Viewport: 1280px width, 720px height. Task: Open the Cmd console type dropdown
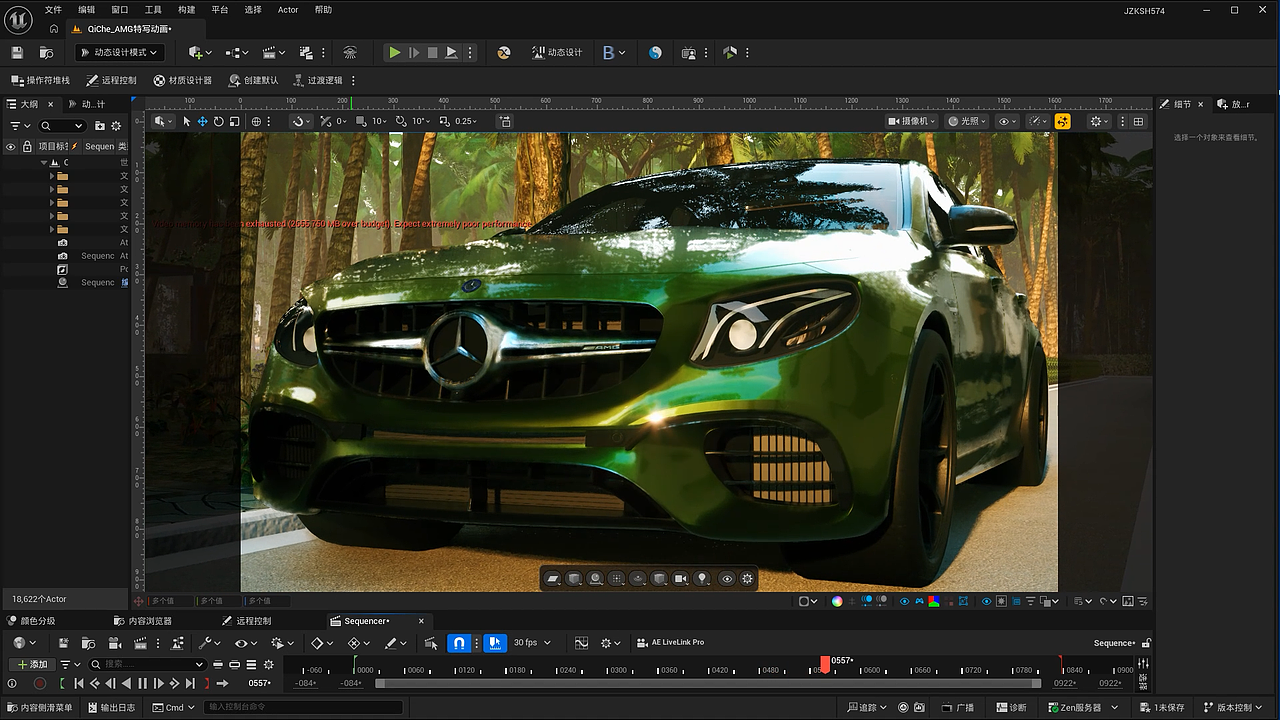pyautogui.click(x=173, y=707)
